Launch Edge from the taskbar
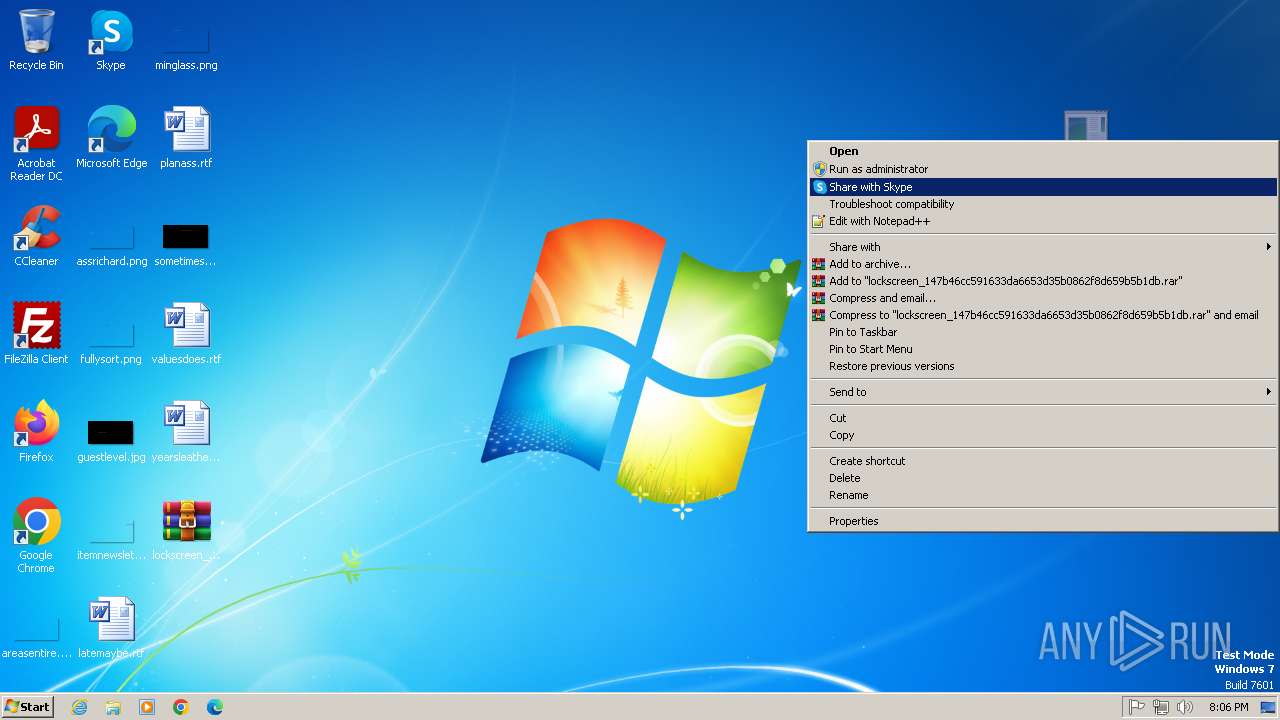This screenshot has width=1280, height=720. coord(215,707)
